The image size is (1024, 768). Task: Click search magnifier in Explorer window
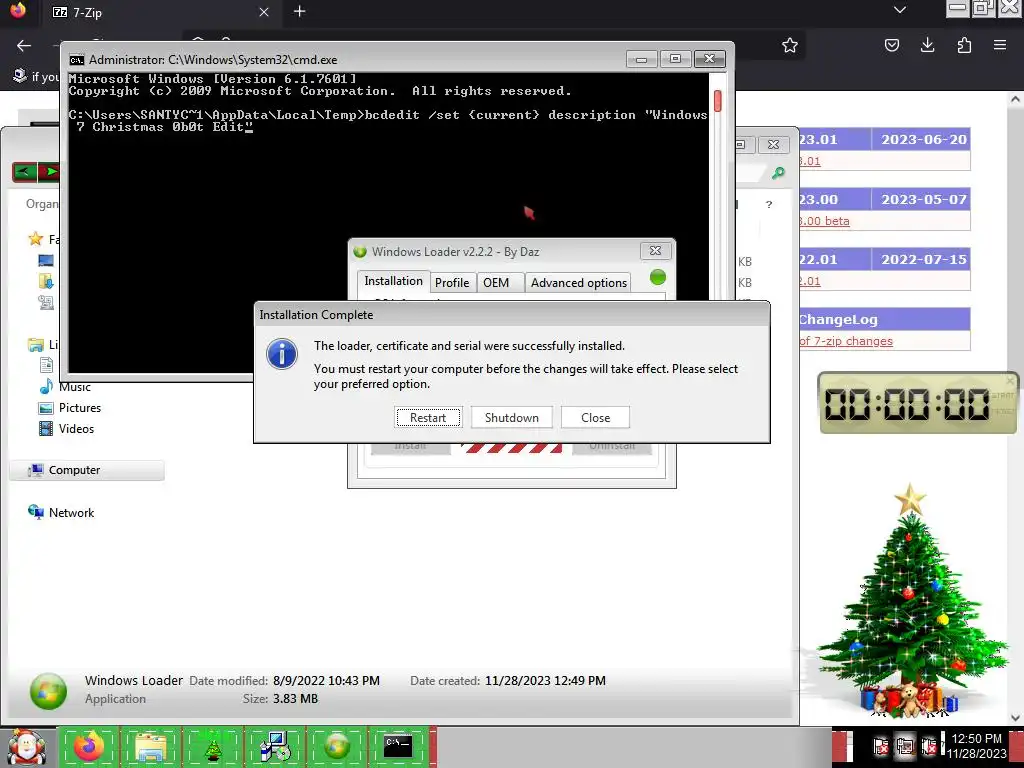(778, 173)
